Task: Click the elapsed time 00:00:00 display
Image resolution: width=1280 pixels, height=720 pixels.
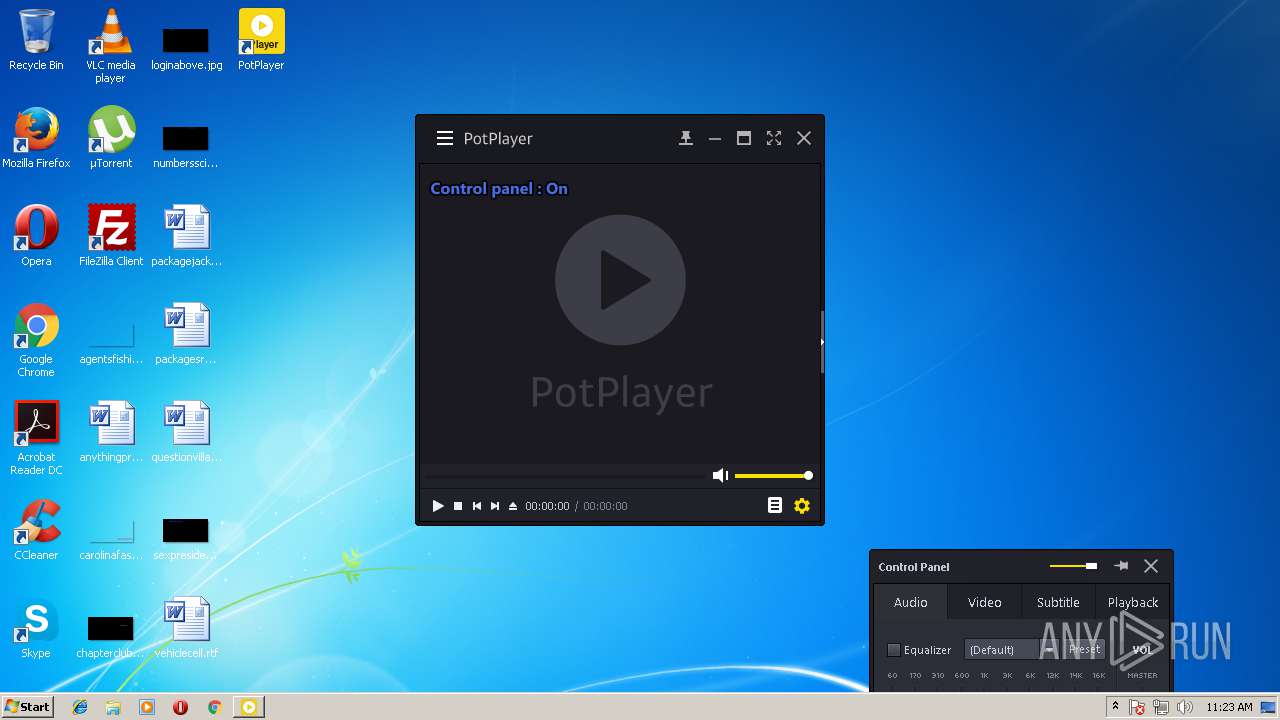Action: pos(547,506)
